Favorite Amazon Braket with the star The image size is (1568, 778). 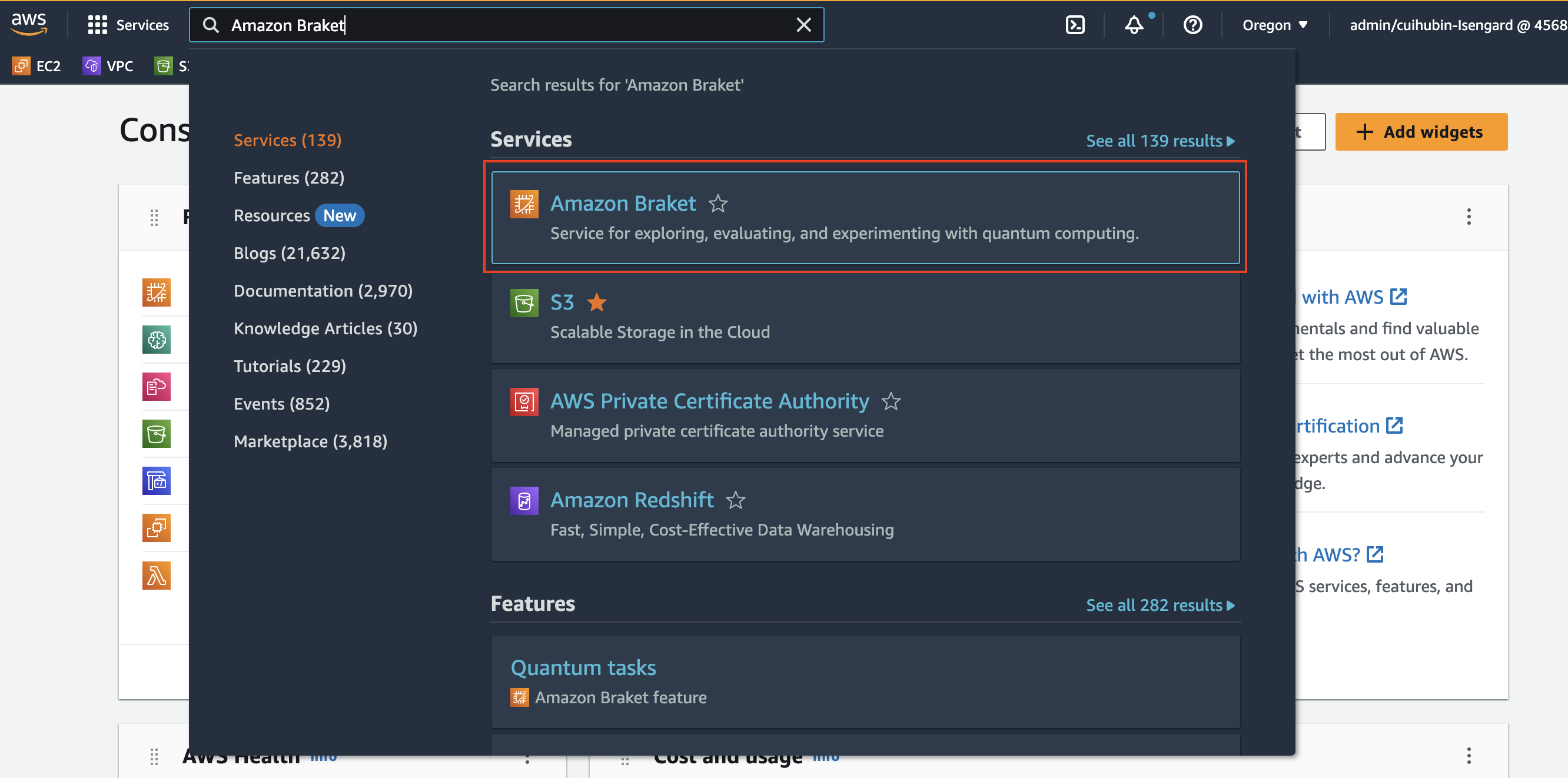pos(717,203)
